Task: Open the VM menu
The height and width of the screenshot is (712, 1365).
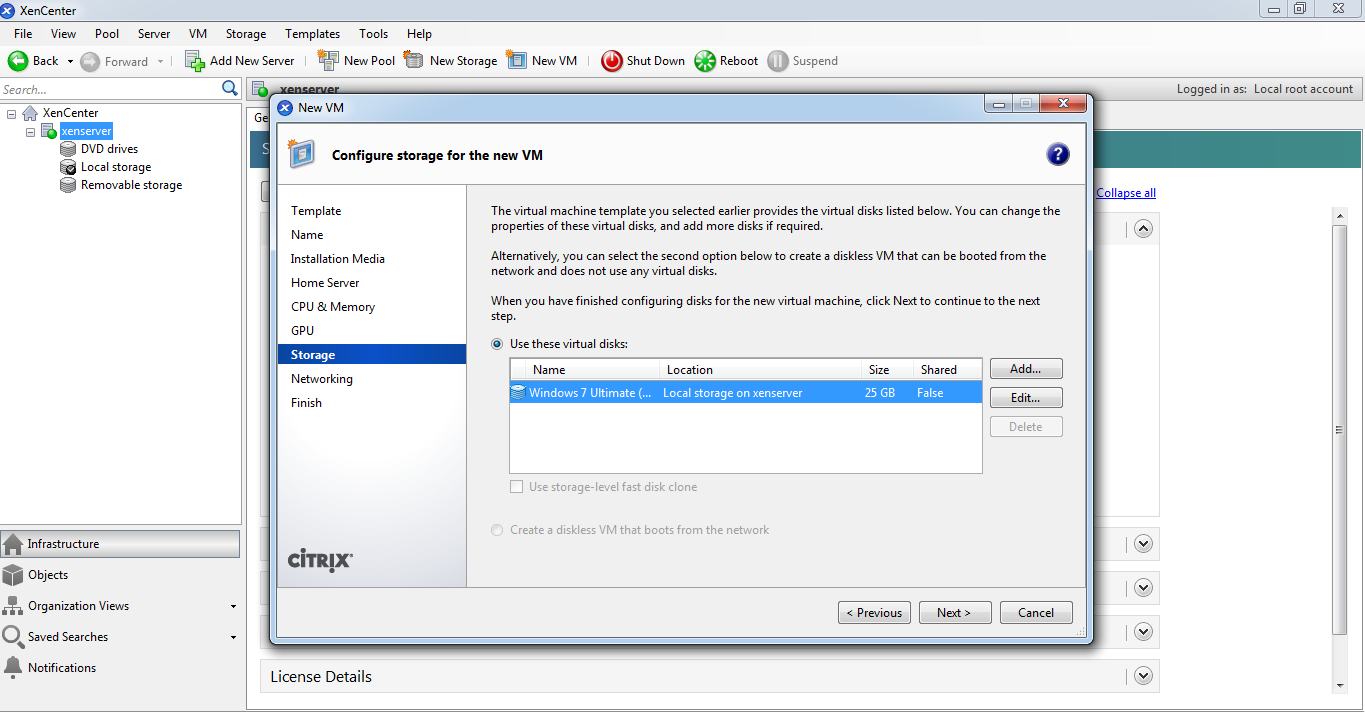Action: [198, 34]
